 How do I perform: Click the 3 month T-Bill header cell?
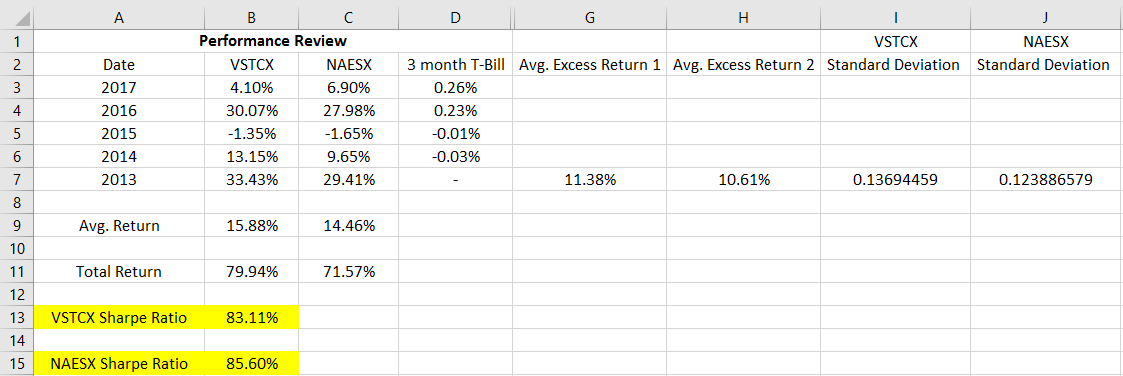pos(456,64)
